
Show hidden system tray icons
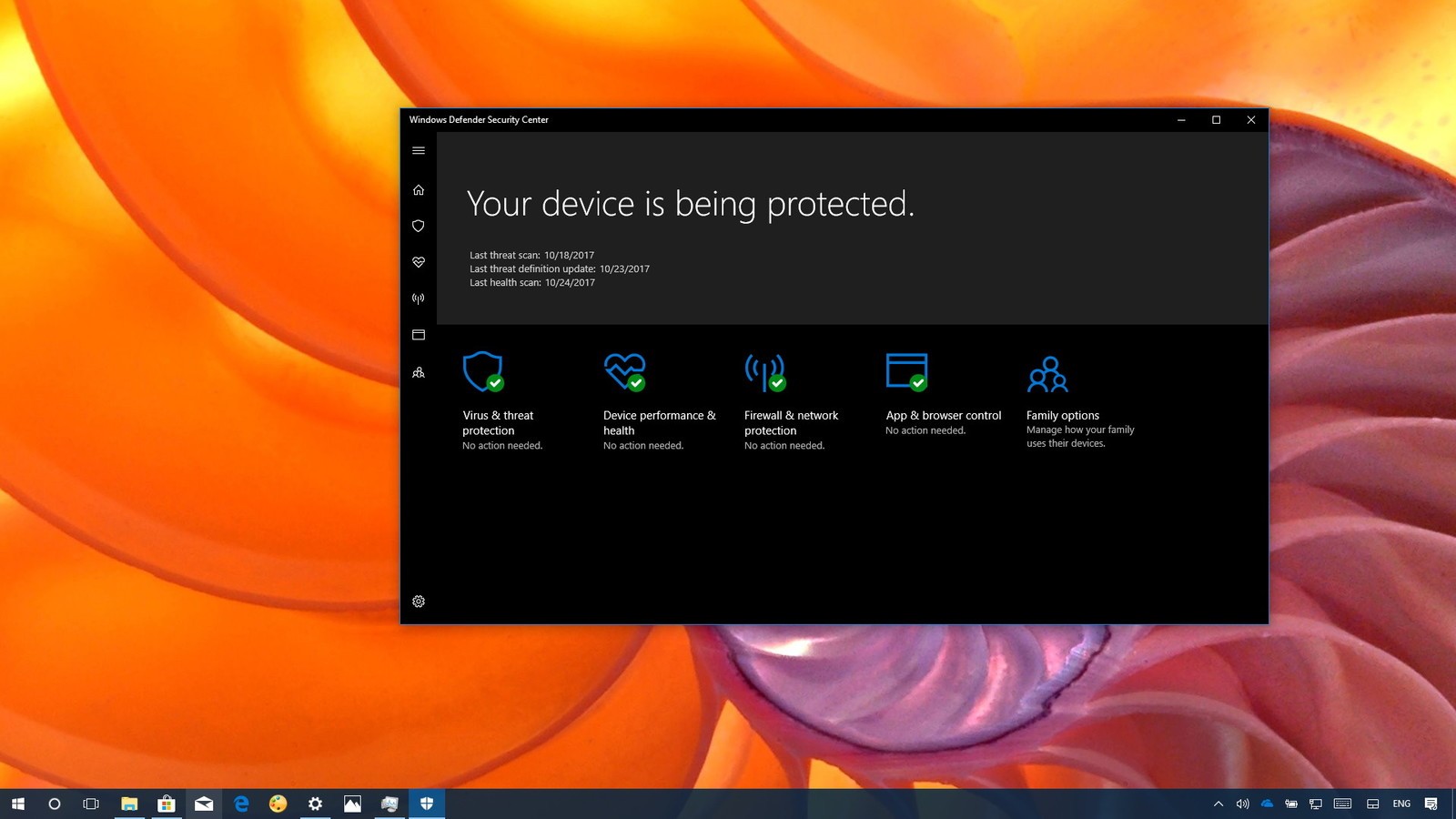[1218, 804]
